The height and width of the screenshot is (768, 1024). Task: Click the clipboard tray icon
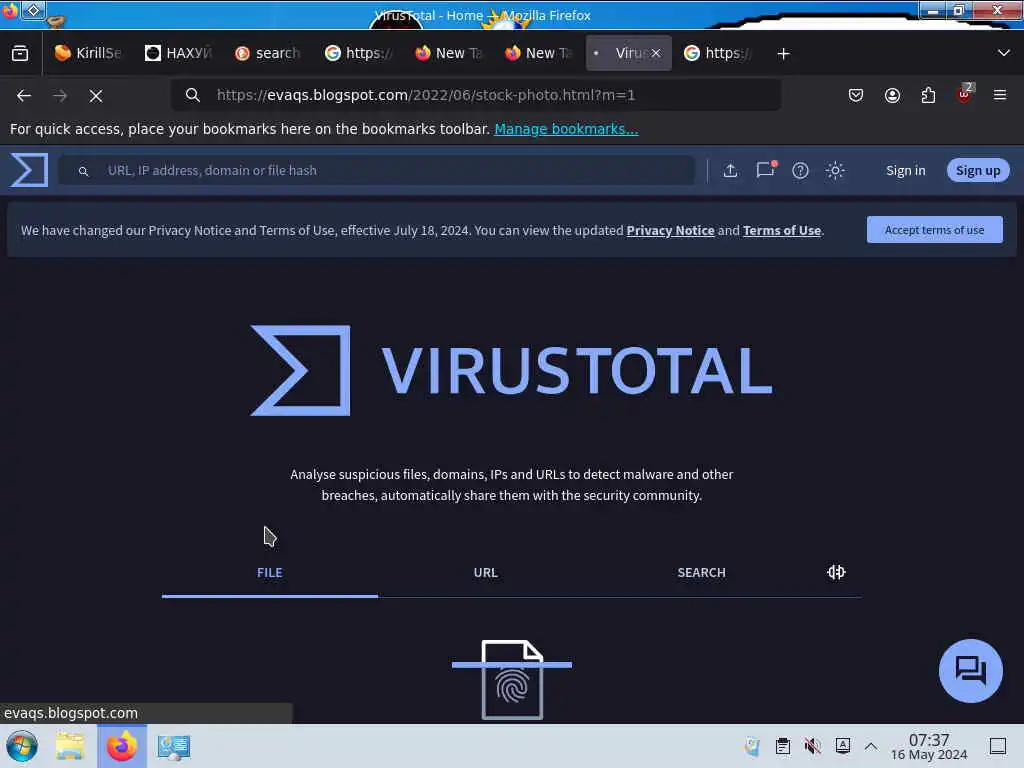tap(782, 746)
